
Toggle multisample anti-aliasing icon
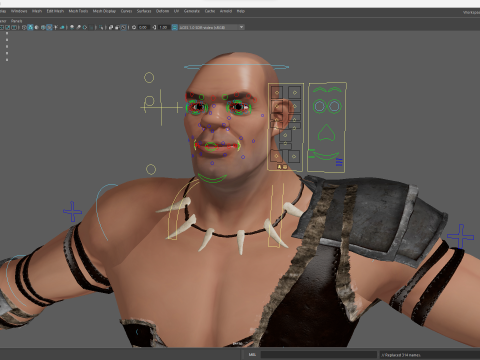coord(85,27)
